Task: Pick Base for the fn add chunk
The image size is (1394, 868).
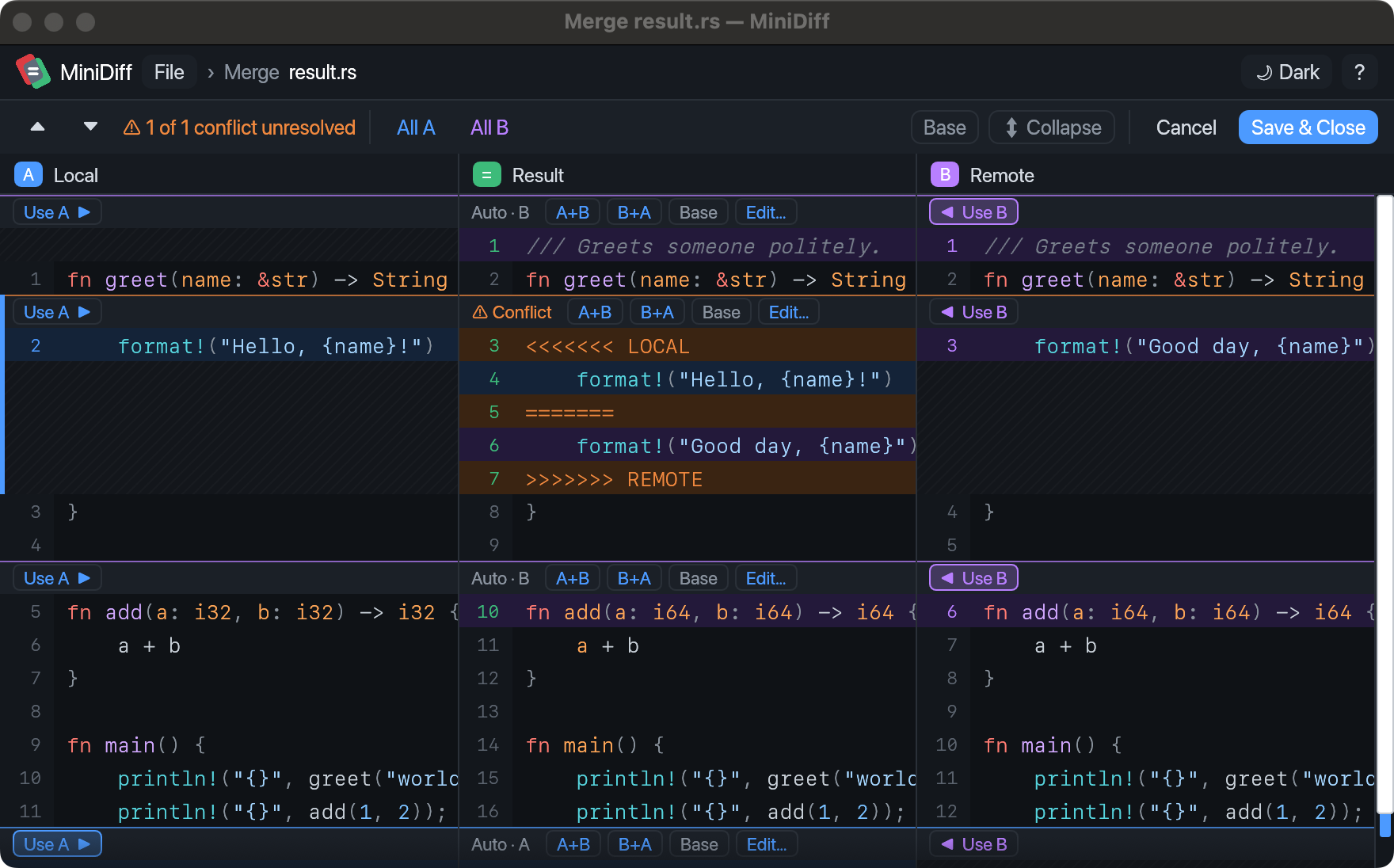Action: (699, 578)
